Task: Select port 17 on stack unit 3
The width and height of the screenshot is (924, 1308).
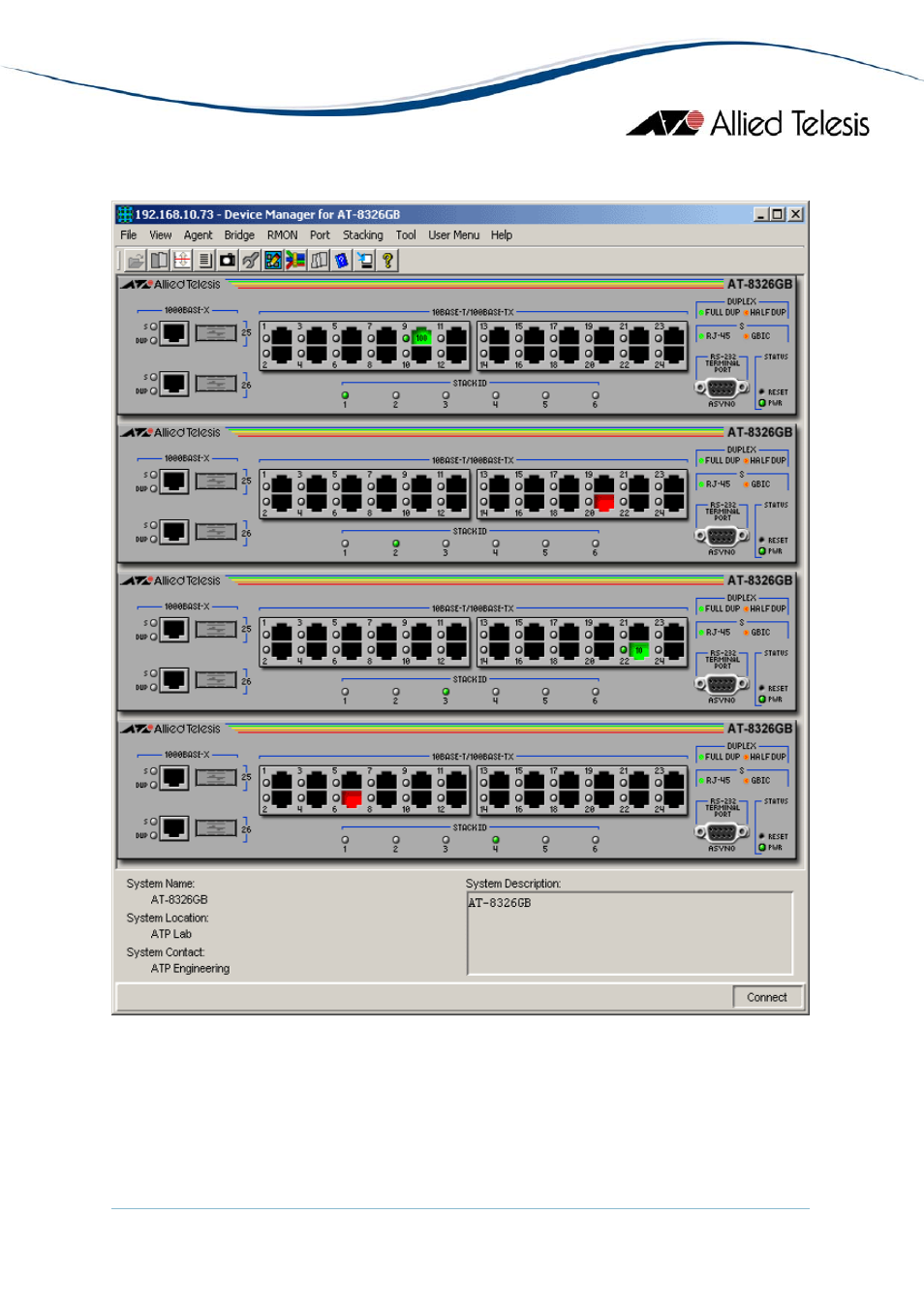Action: point(570,634)
